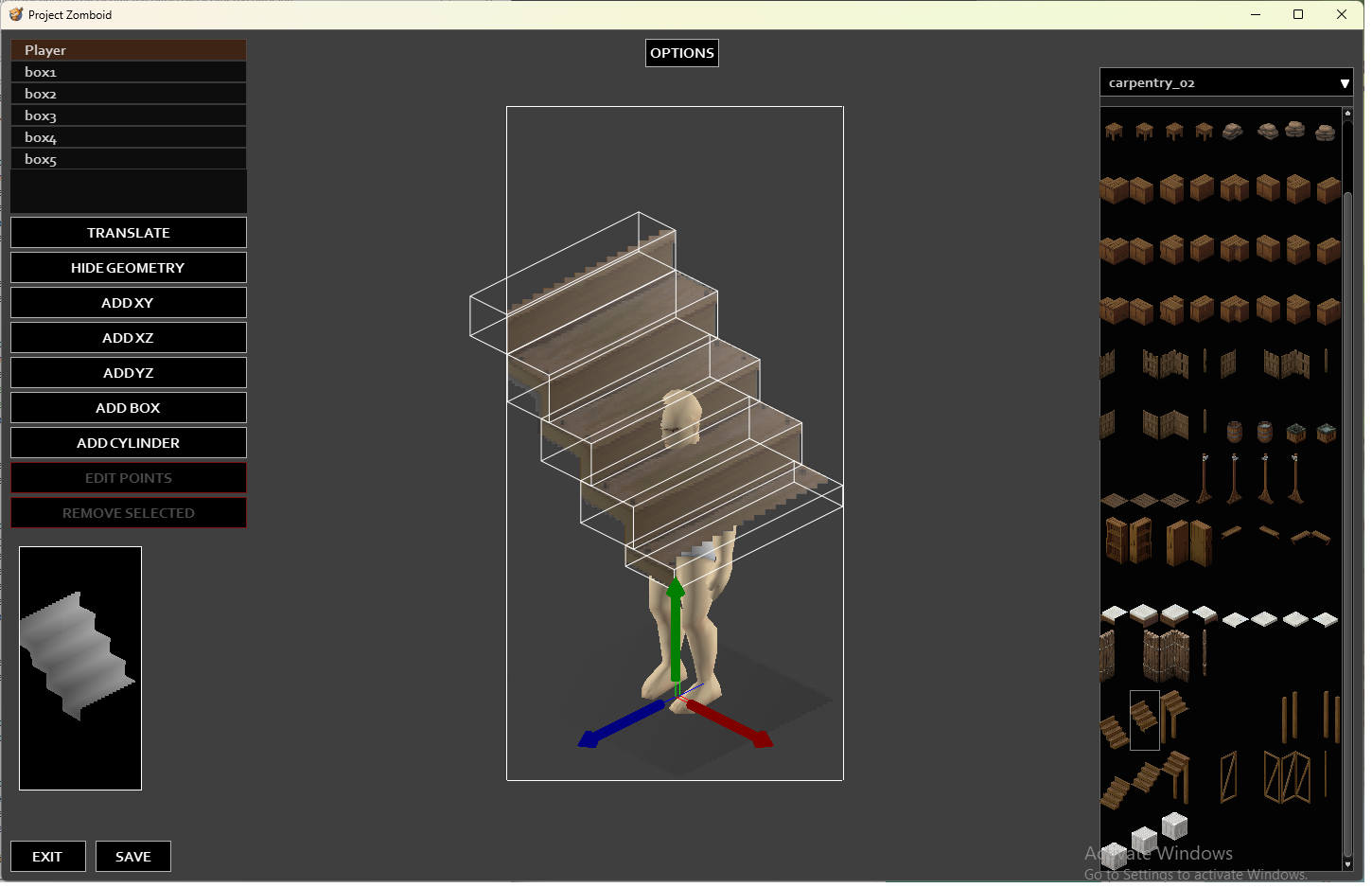Select the first small wooden table tile
Screen dimensions: 1372x888
(x=1114, y=131)
